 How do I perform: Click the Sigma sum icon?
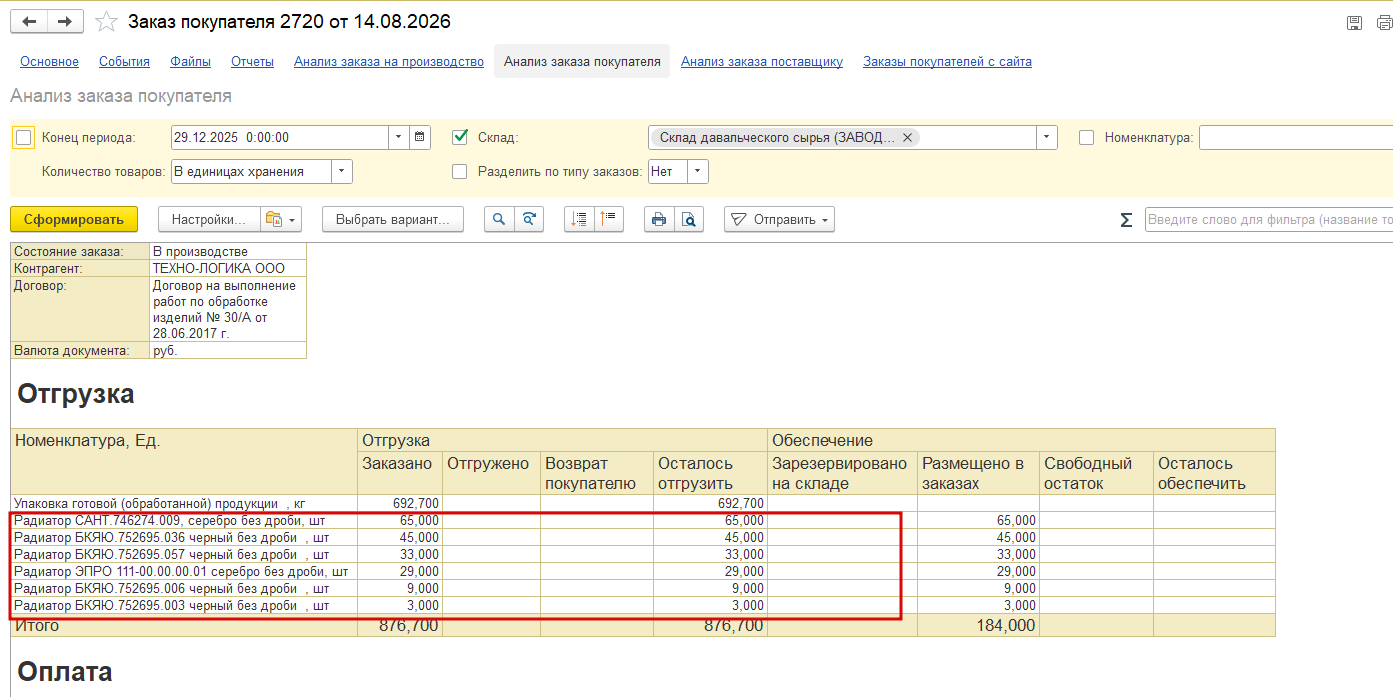tap(1126, 220)
